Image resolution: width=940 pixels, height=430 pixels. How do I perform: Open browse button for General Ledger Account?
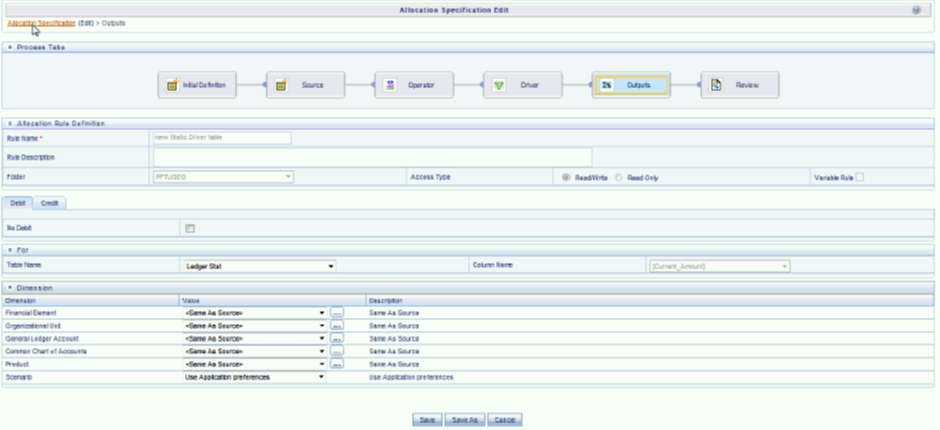tap(337, 338)
